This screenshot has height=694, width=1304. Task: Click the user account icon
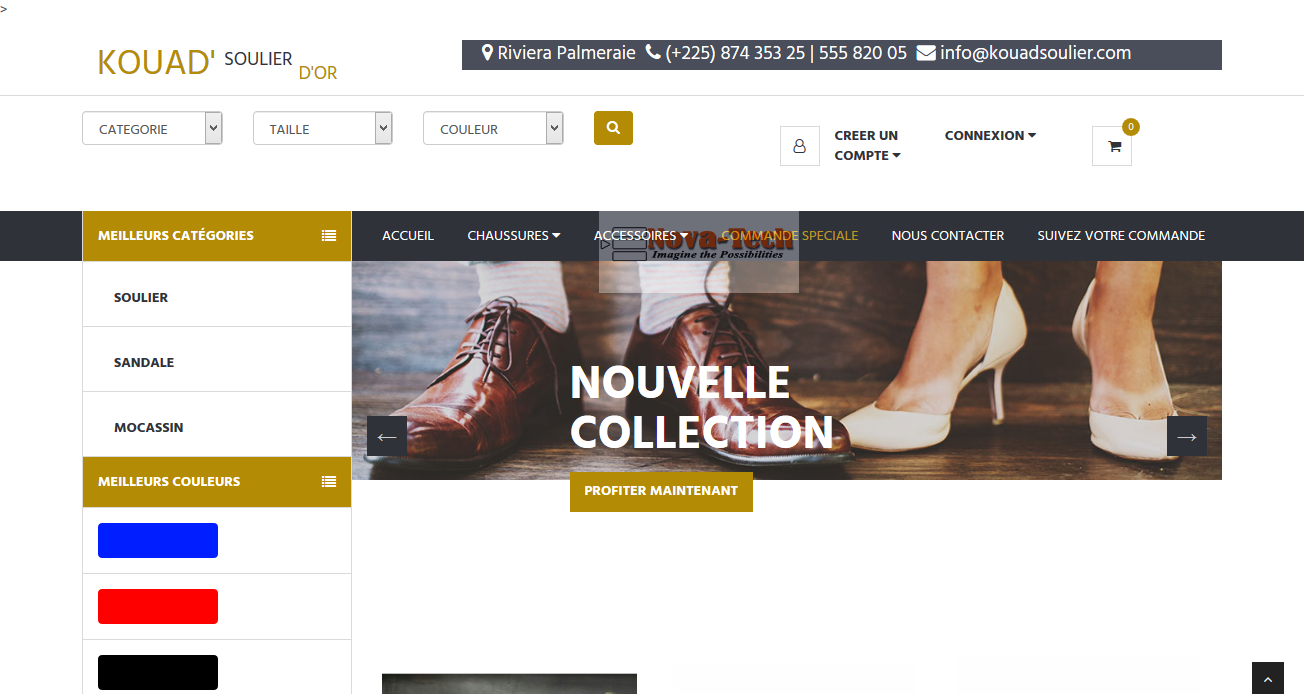point(799,146)
